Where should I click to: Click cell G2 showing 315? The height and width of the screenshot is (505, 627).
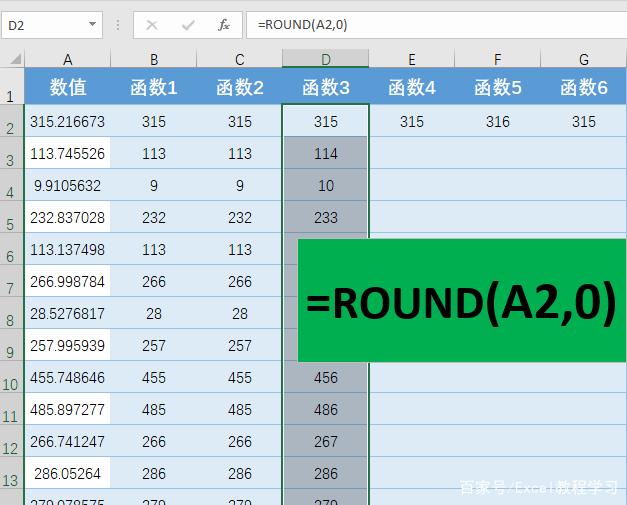(583, 121)
